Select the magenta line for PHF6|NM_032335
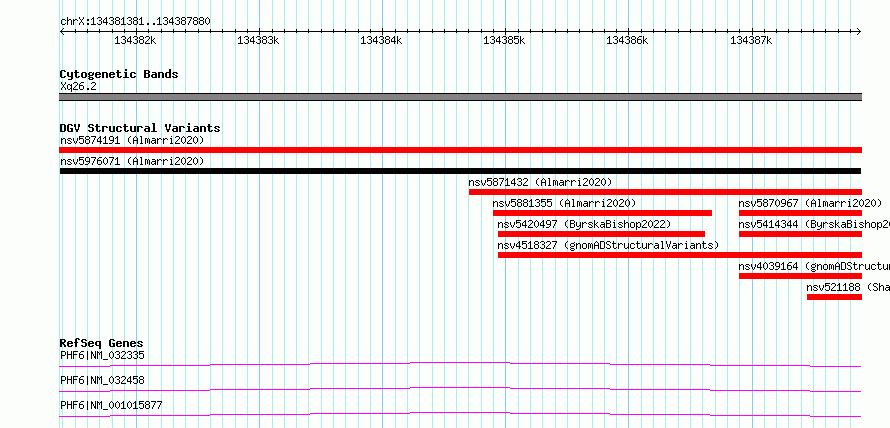This screenshot has height=428, width=890. [460, 364]
